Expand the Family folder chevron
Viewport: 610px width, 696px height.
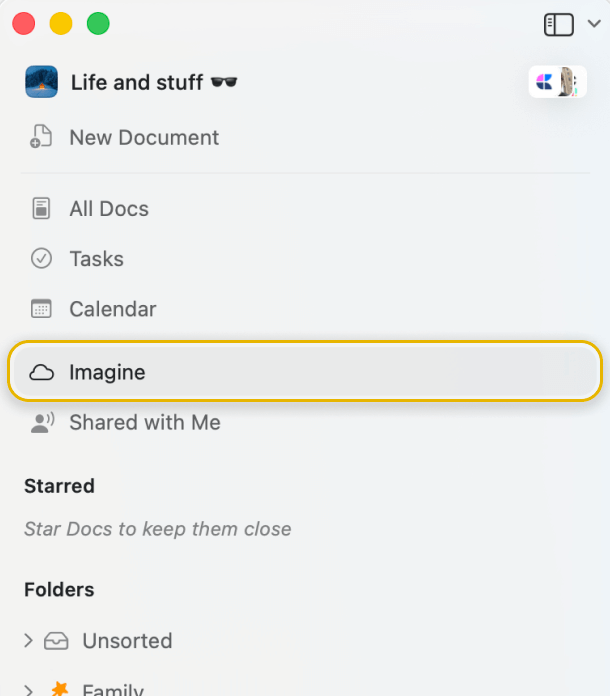[x=28, y=691]
